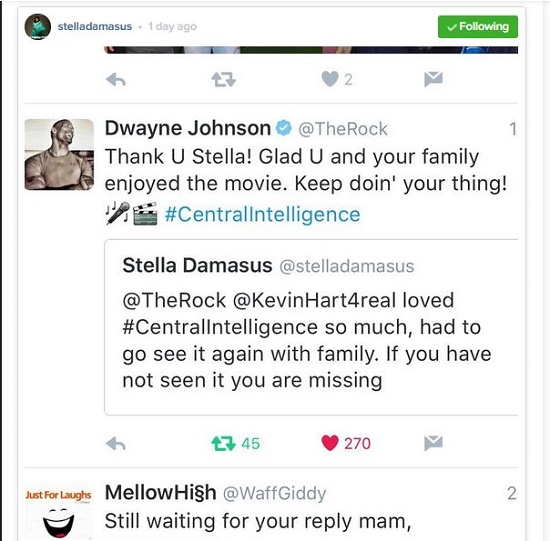This screenshot has height=541, width=550.
Task: Open the quoted Stella Damasus tweet
Action: [311, 327]
